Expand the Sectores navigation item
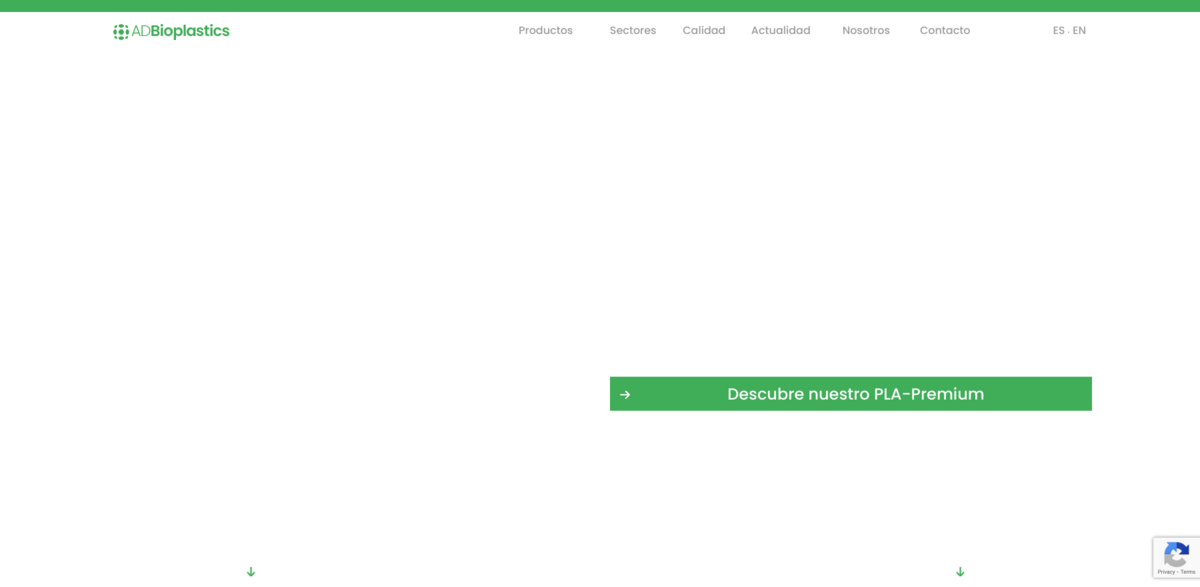1200x587 pixels. tap(632, 31)
